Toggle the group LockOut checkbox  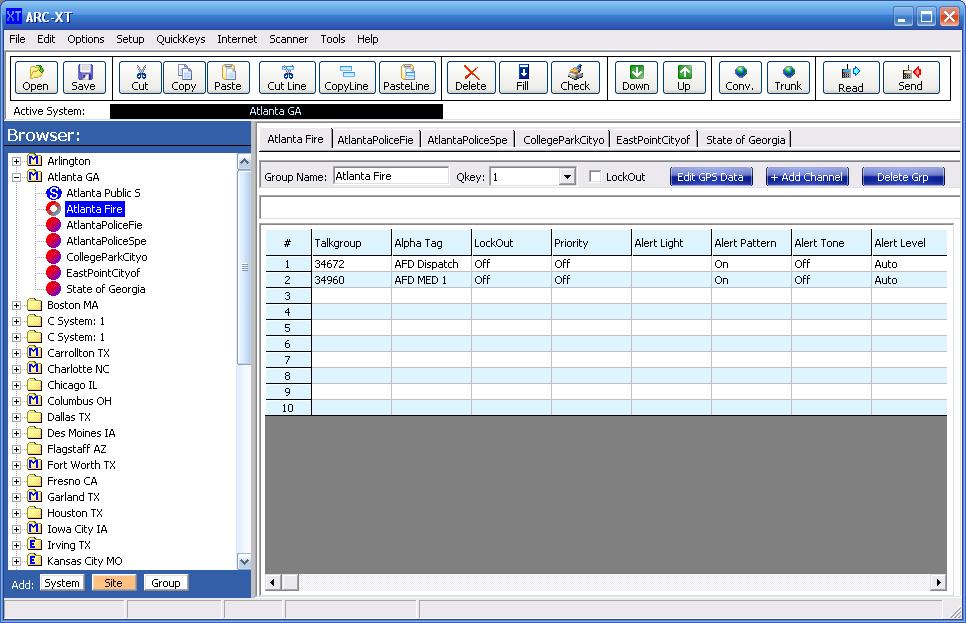tap(595, 176)
